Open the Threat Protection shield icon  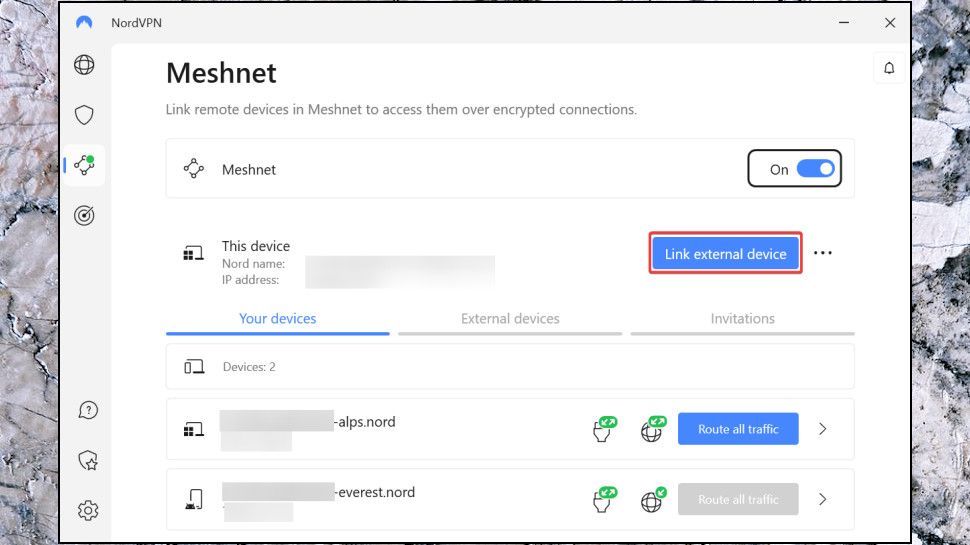click(x=85, y=115)
